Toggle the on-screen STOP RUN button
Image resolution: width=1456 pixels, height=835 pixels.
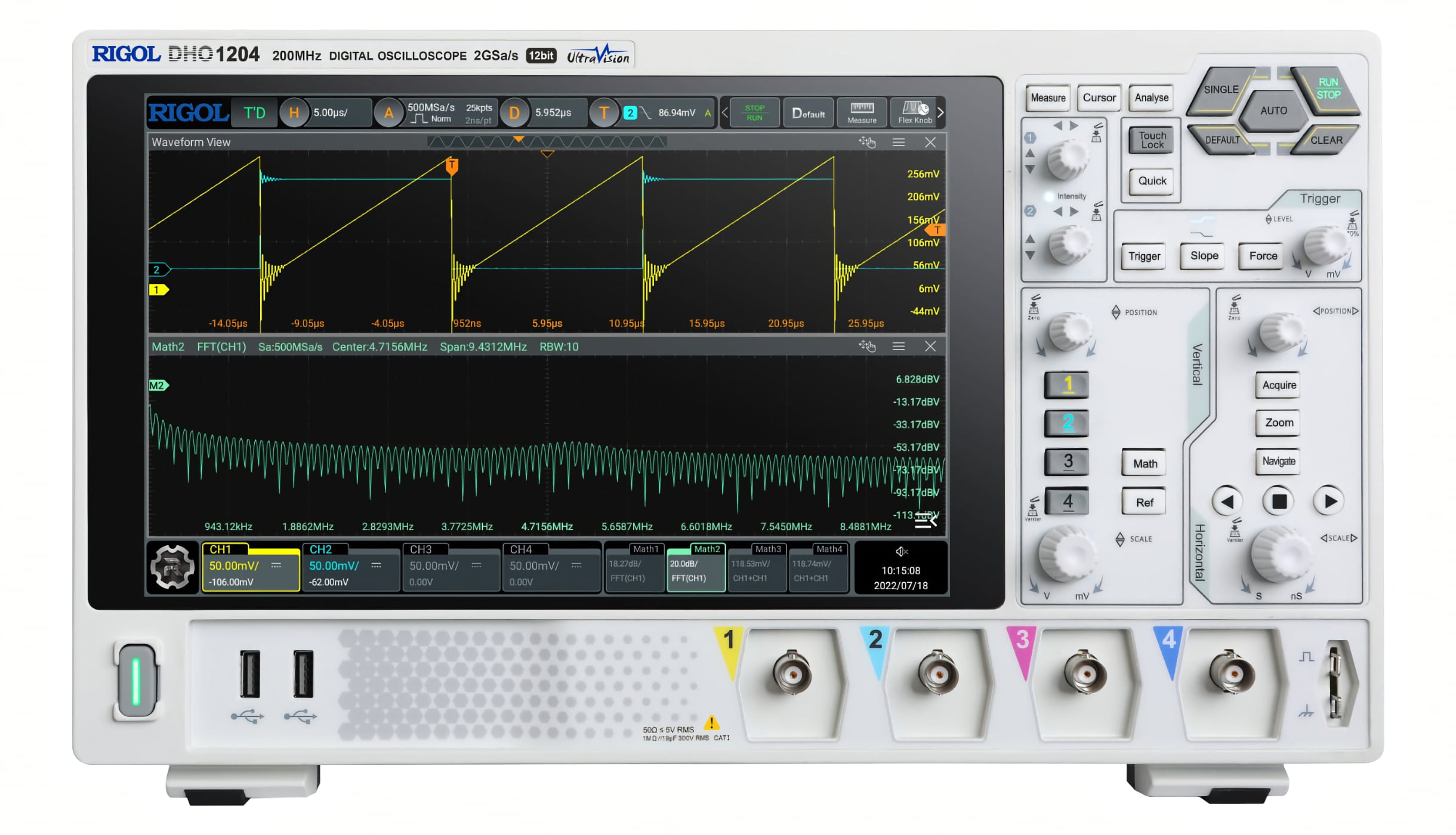(754, 112)
